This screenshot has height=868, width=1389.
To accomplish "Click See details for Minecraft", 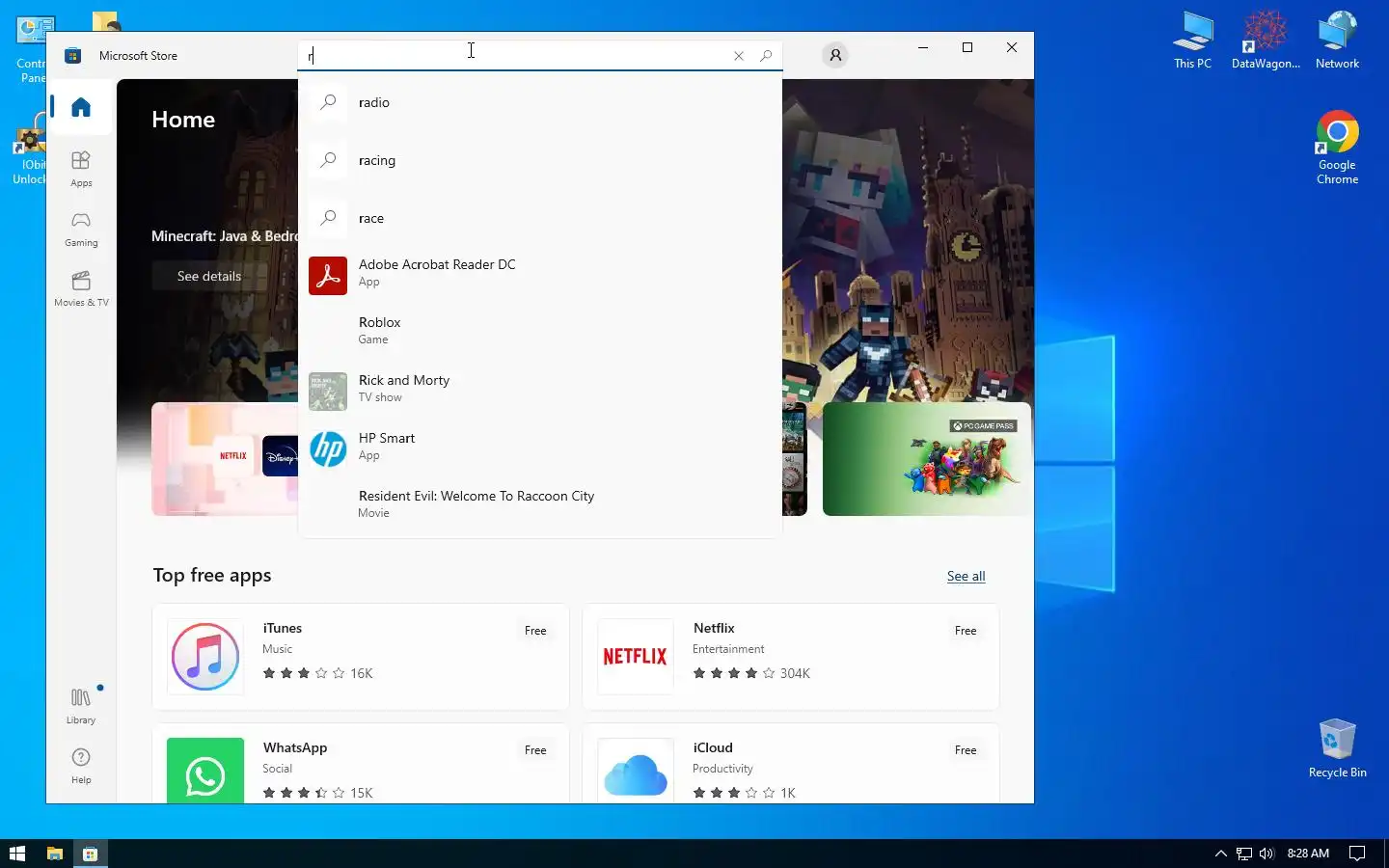I will point(209,276).
